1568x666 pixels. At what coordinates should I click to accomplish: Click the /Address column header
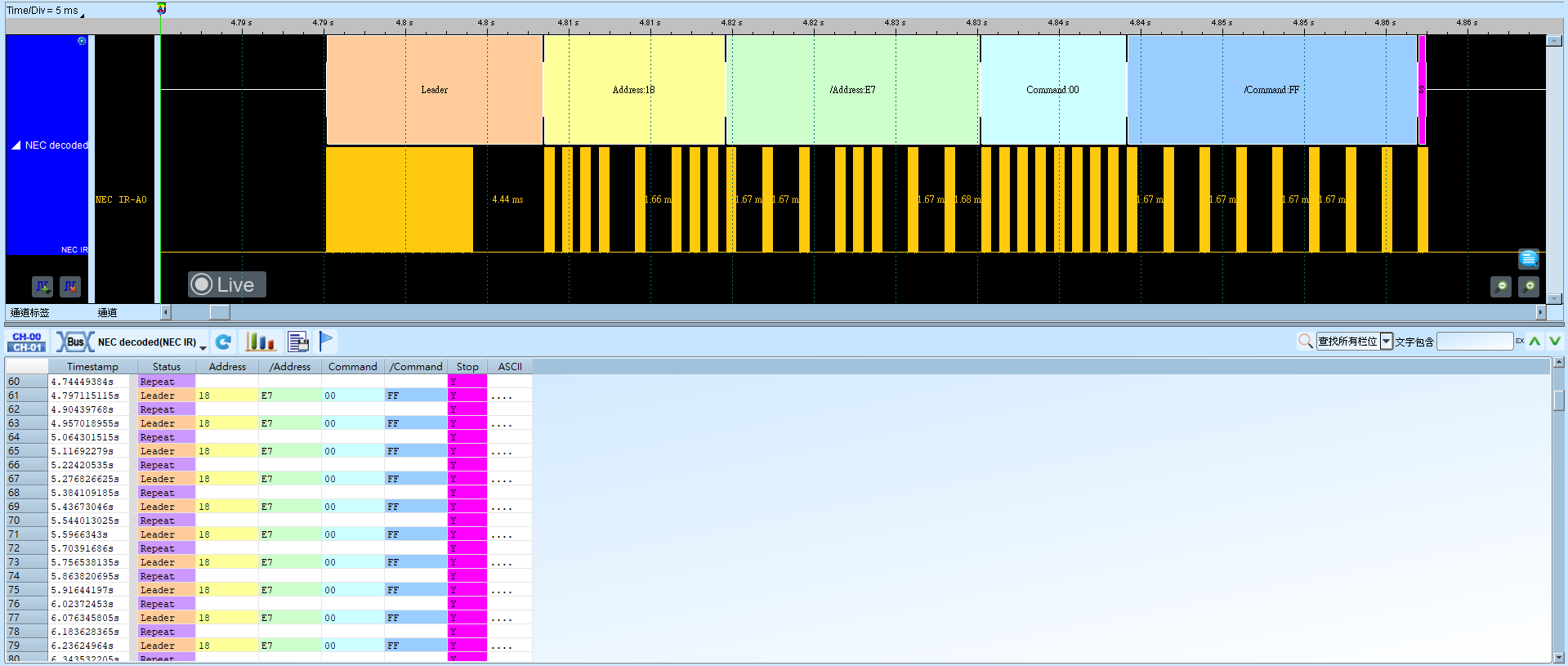click(290, 367)
